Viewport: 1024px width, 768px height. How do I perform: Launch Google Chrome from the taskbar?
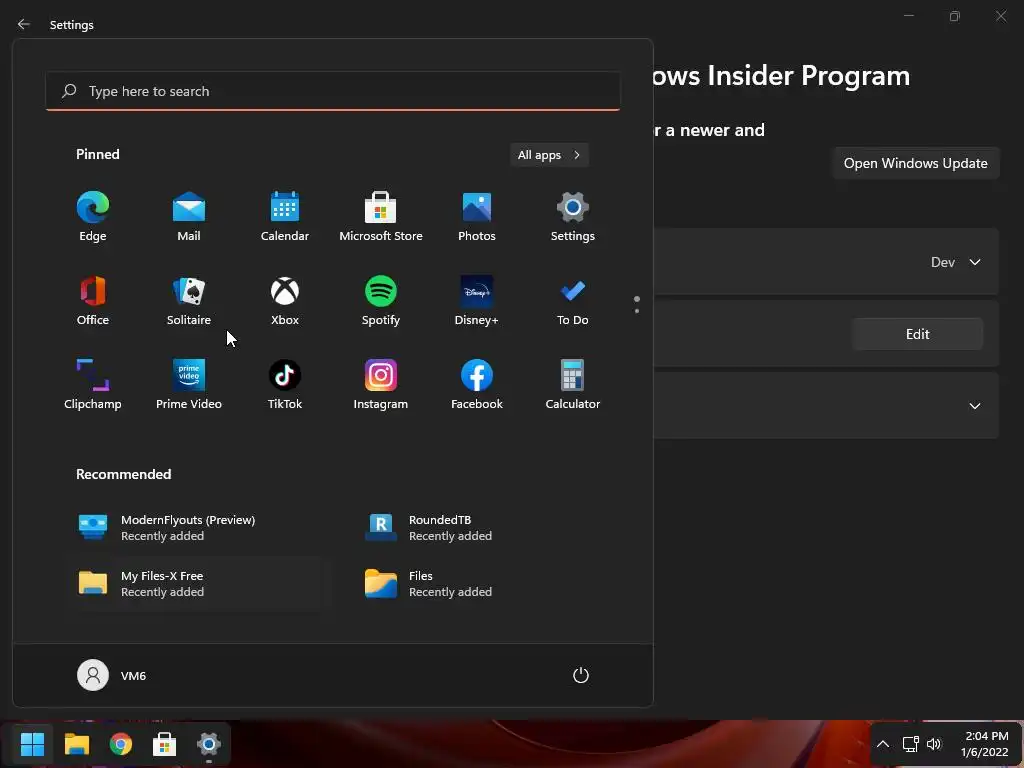click(121, 744)
